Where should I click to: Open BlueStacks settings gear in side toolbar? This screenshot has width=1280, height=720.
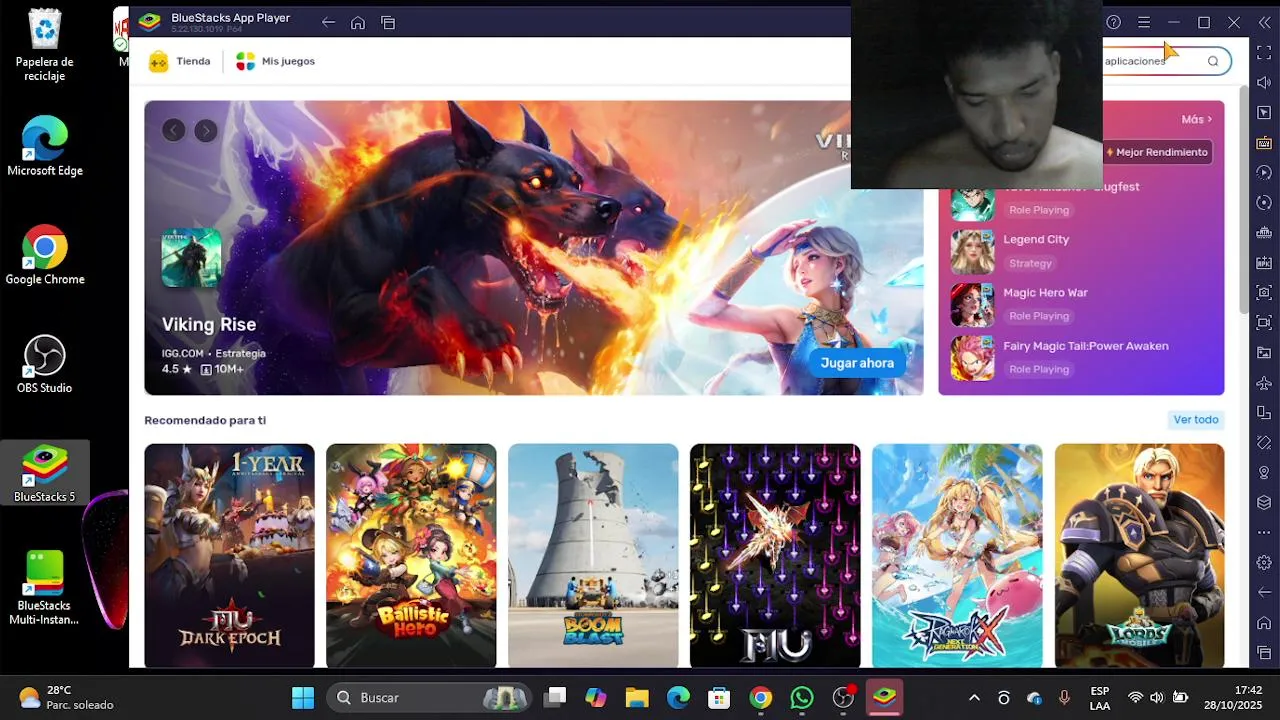[x=1264, y=563]
